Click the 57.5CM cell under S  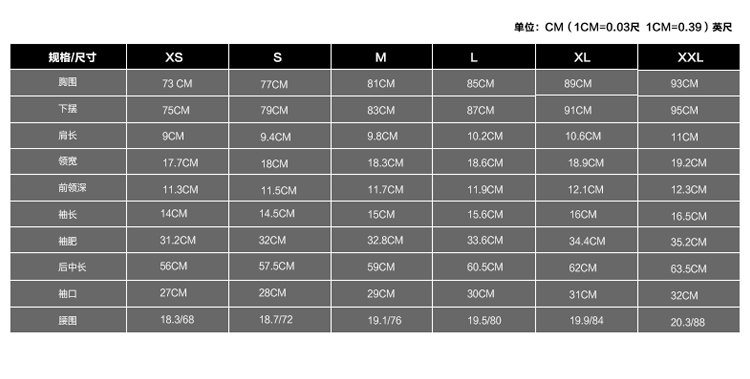coord(279,267)
